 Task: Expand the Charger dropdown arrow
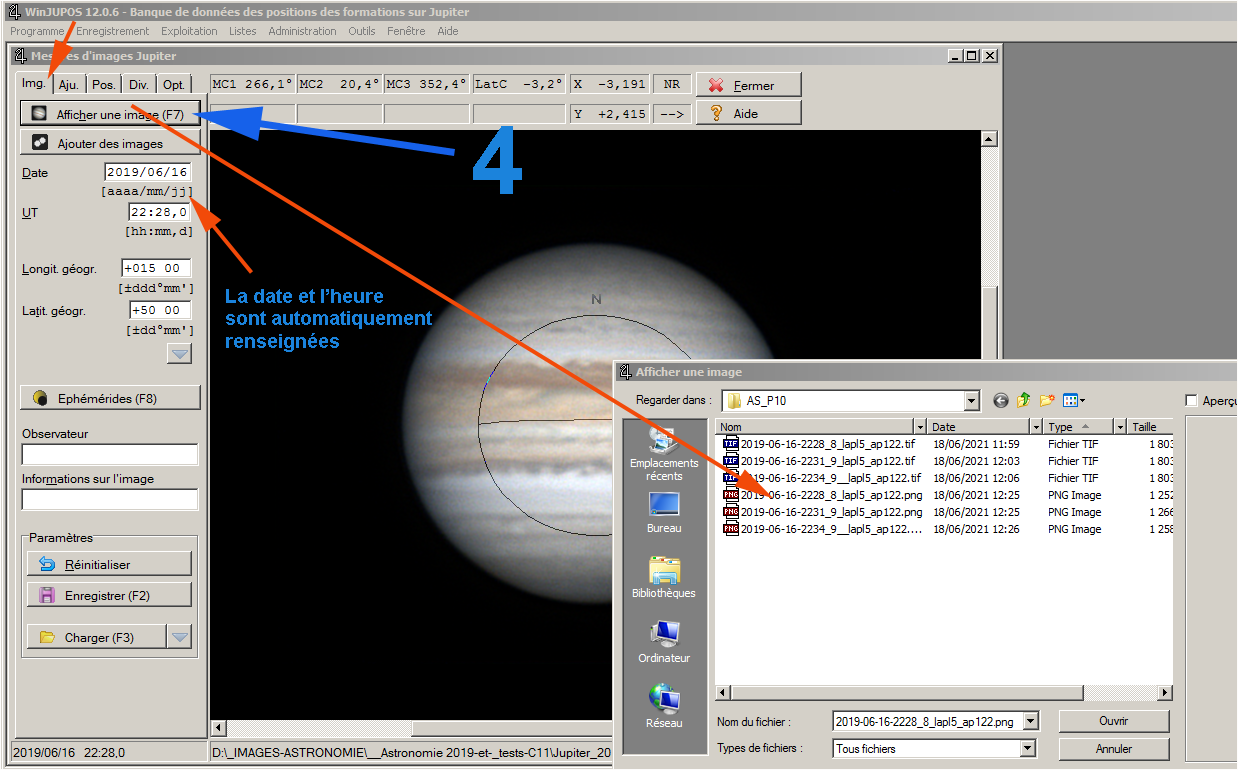(179, 637)
